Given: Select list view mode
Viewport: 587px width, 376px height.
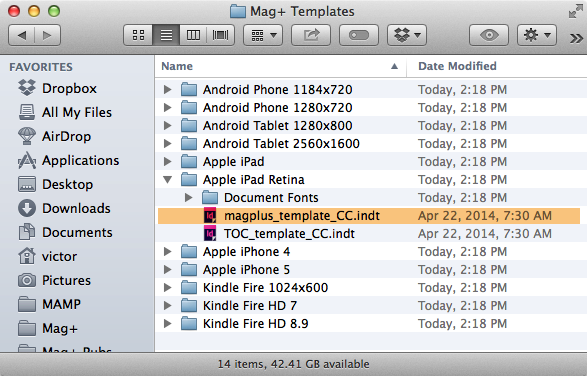Looking at the screenshot, I should tap(166, 36).
